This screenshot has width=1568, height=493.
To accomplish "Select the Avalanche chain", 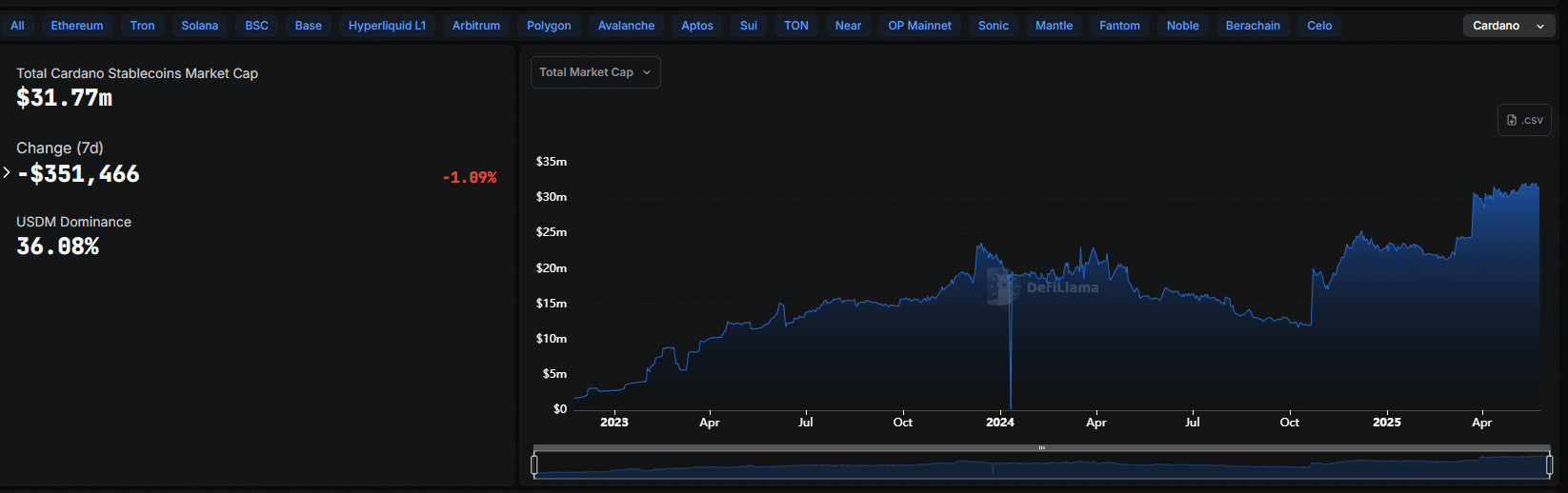I will [627, 26].
